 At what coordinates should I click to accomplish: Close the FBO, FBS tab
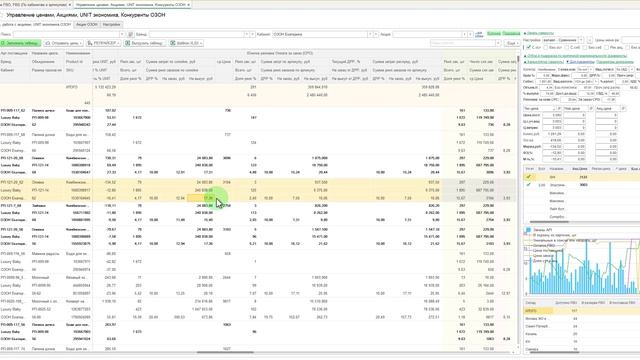[69, 4]
